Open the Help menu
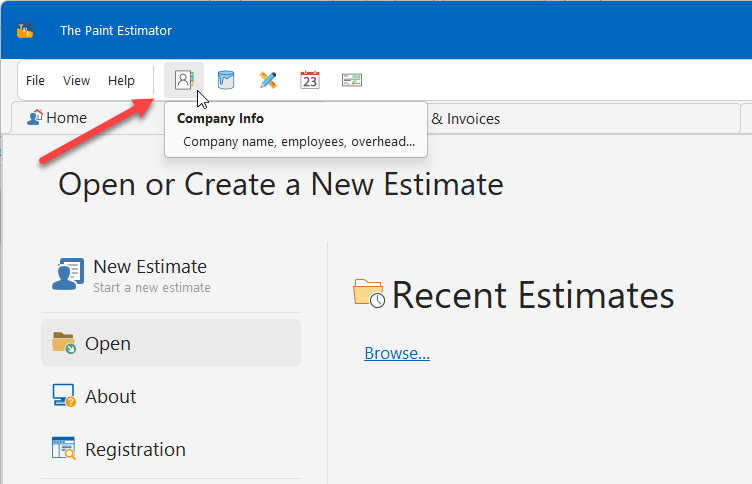The image size is (752, 484). click(121, 81)
